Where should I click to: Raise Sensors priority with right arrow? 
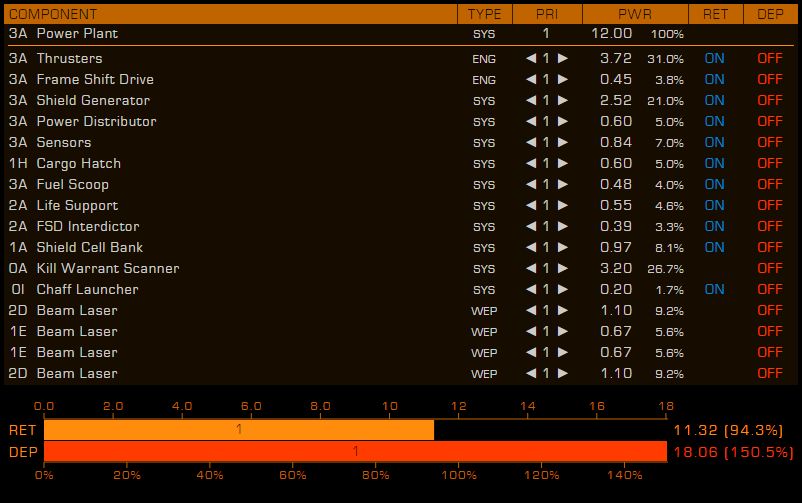pyautogui.click(x=563, y=142)
